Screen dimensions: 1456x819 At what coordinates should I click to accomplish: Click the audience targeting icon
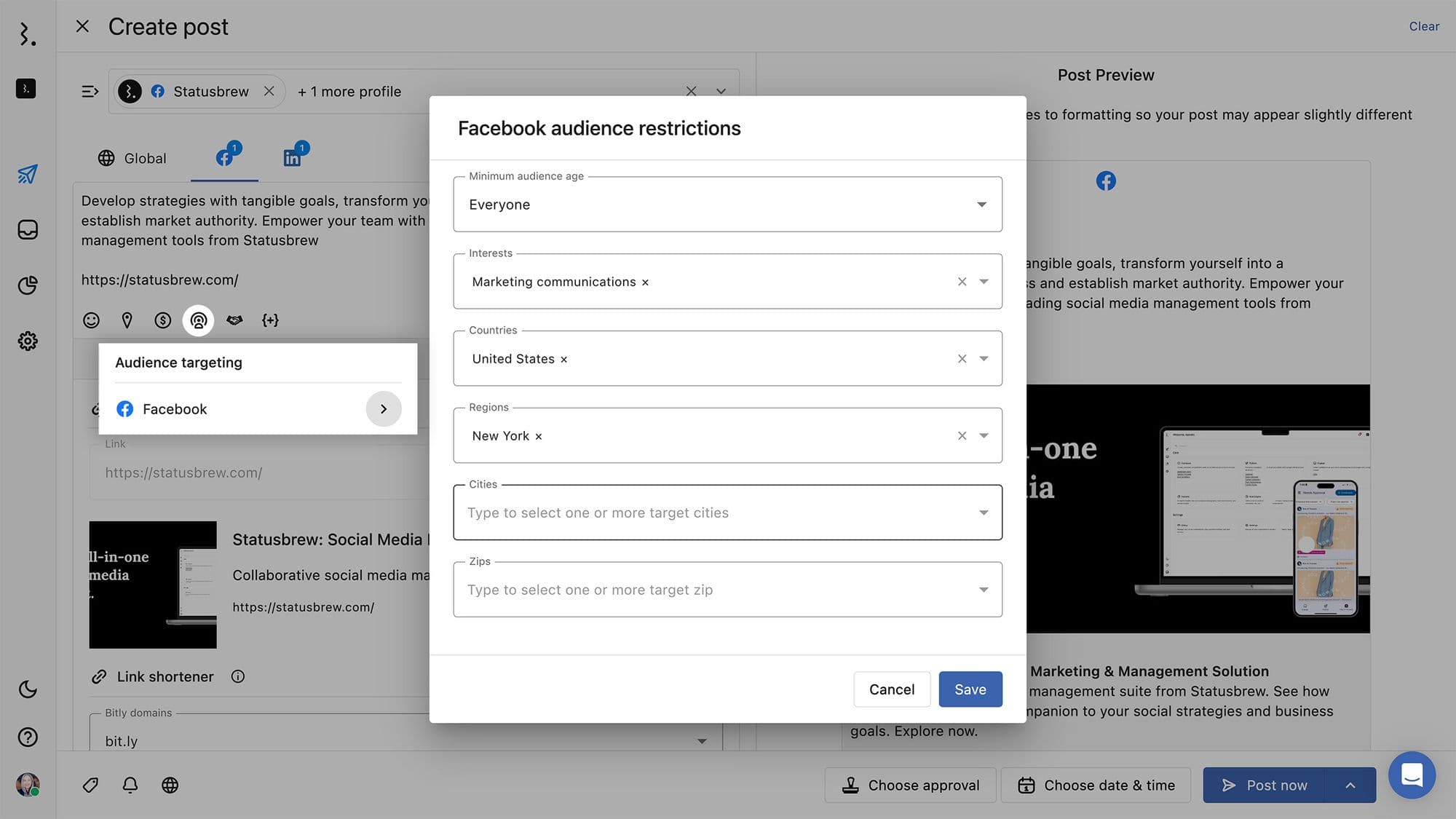199,320
